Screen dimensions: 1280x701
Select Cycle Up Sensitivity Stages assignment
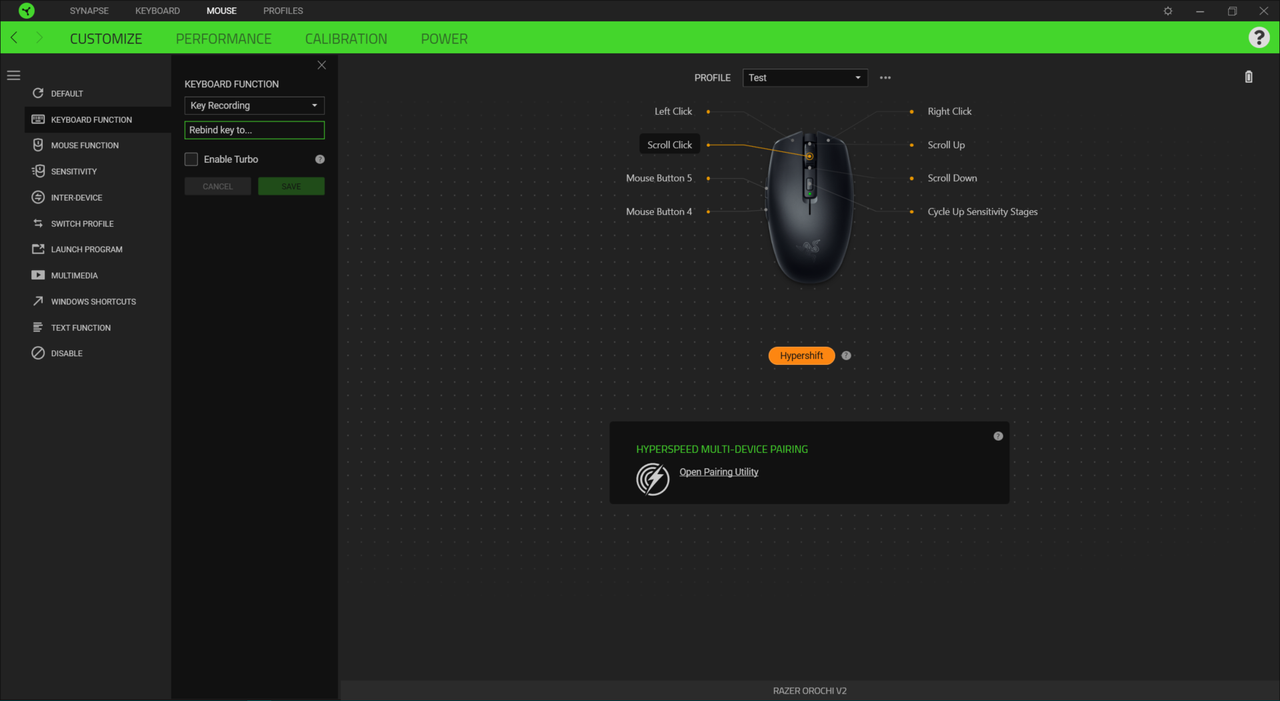[x=983, y=212]
